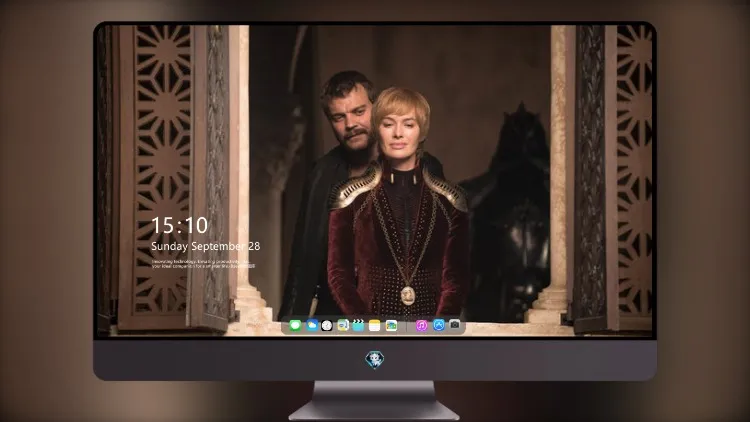Click the monitor chin logo badge
Screen dimensions: 750x422
pyautogui.click(x=375, y=360)
